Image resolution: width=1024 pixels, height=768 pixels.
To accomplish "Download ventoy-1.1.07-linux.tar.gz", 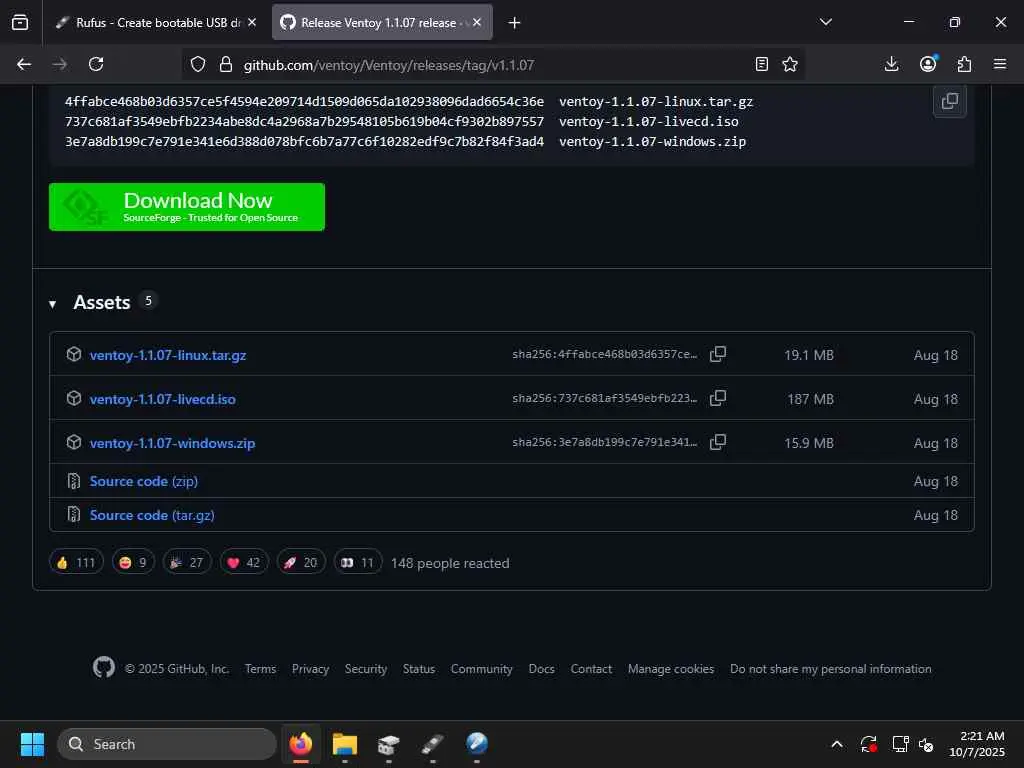I will (x=168, y=355).
